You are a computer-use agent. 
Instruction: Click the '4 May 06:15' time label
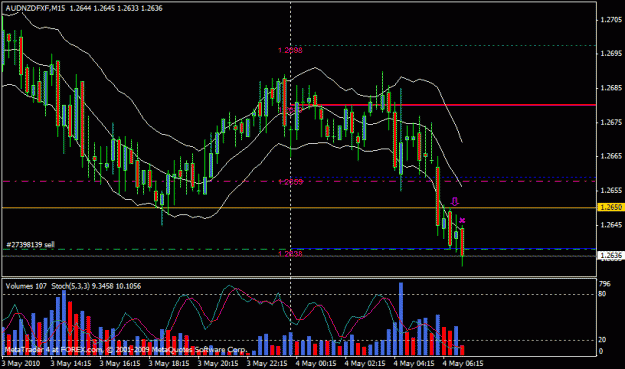point(463,363)
